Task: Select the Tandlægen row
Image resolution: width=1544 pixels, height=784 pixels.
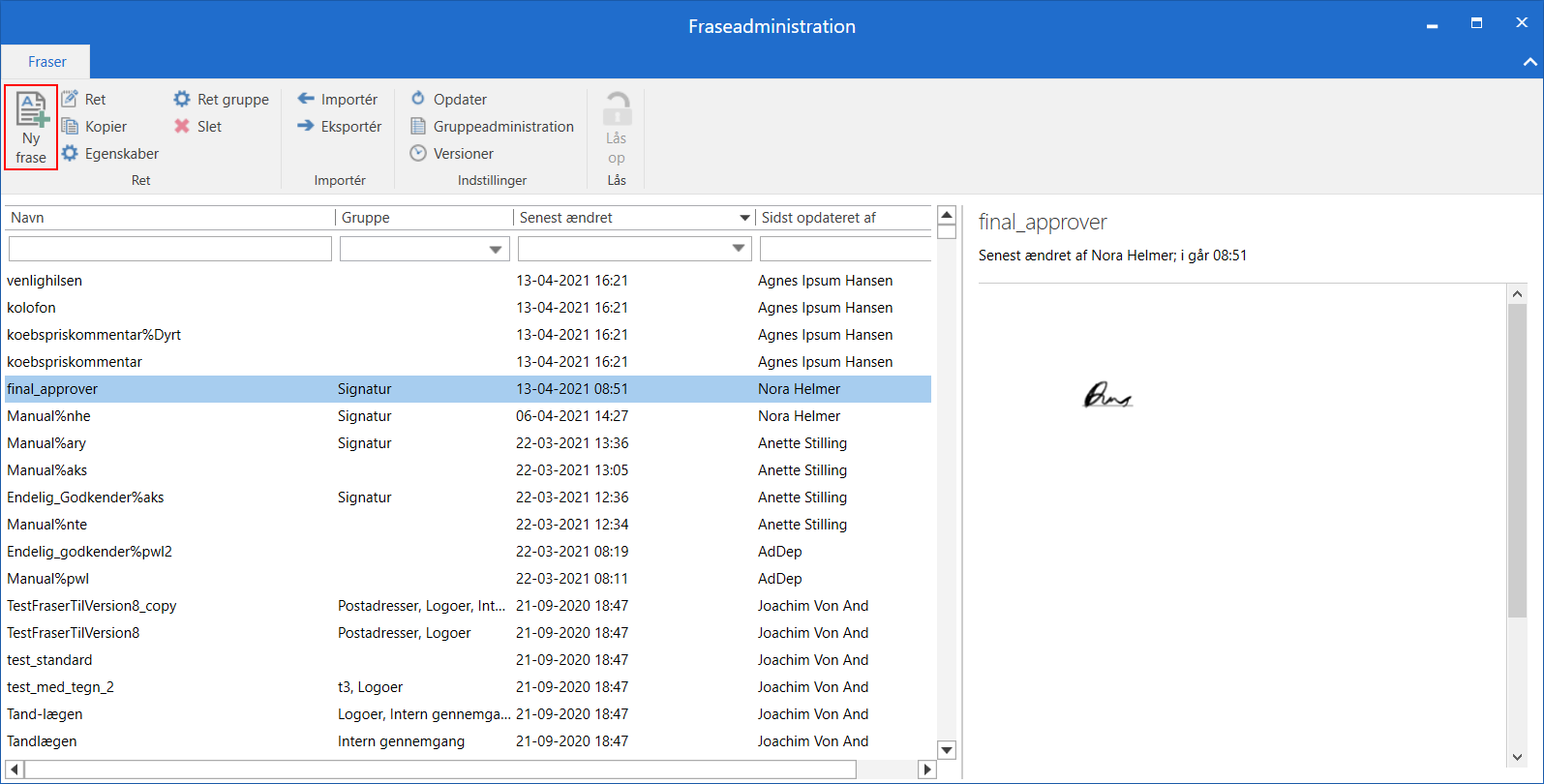Action: [x=468, y=741]
